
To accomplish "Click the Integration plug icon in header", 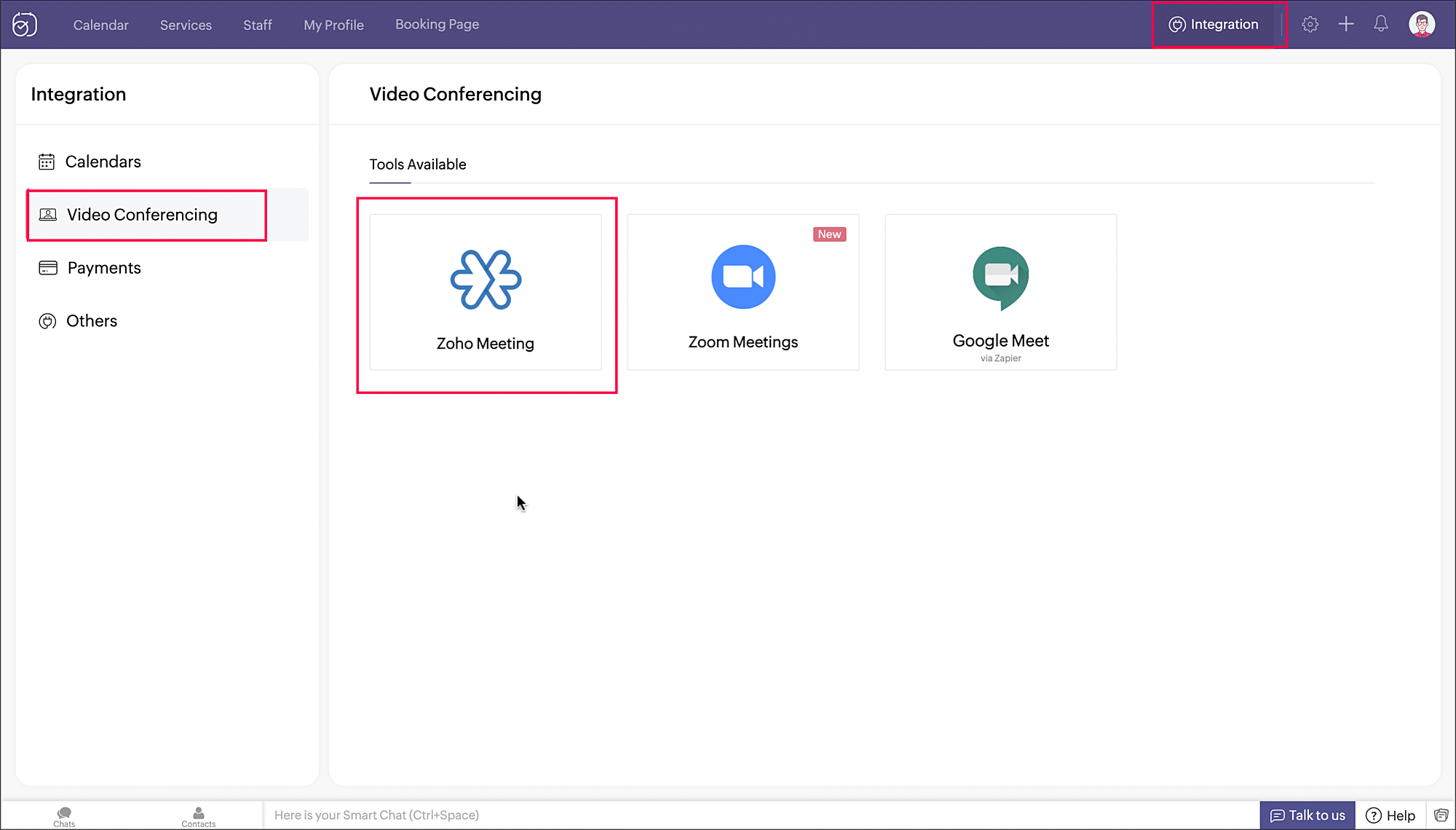I will (x=1177, y=25).
